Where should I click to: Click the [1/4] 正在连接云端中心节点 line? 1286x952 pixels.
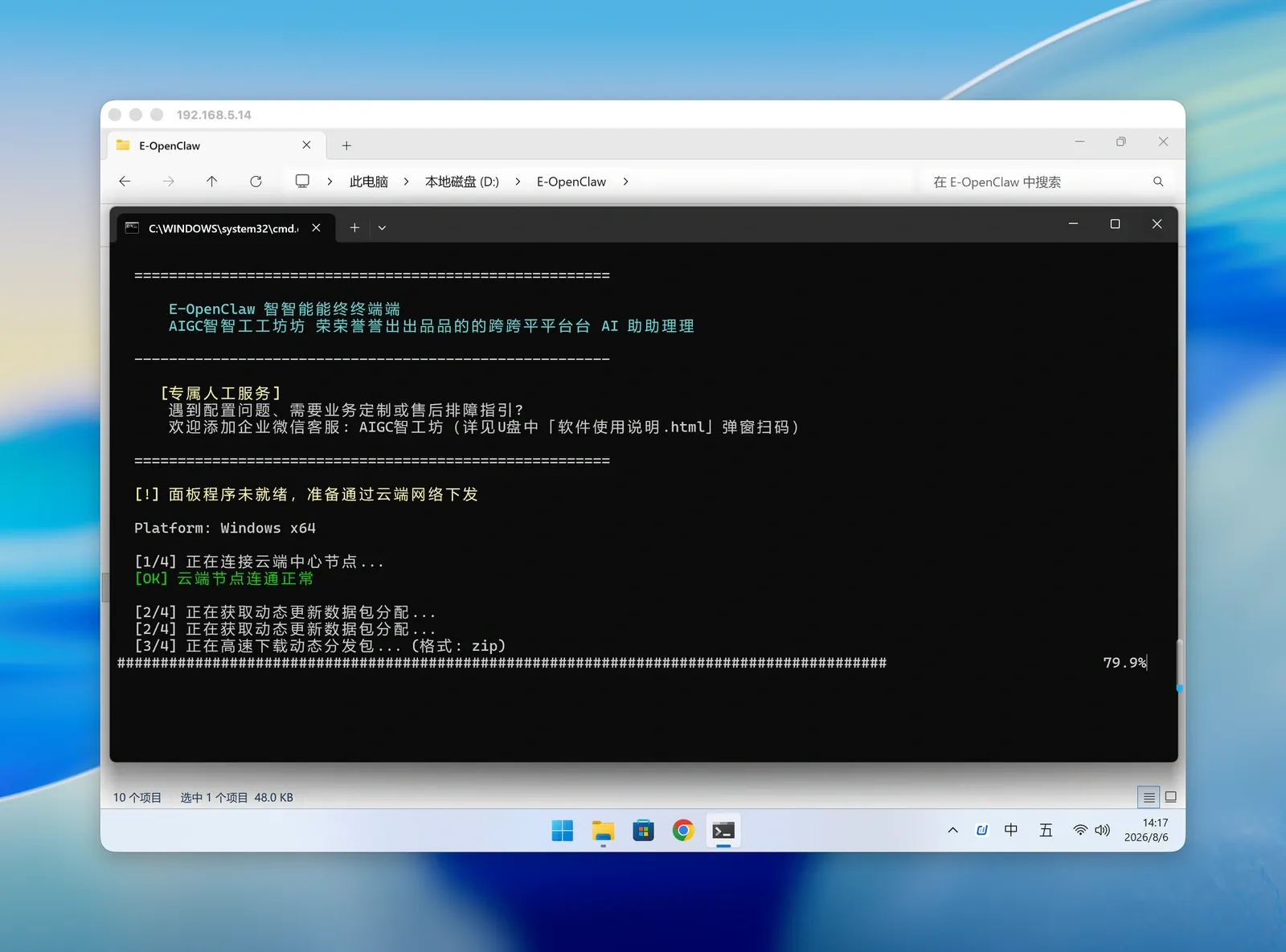(x=259, y=562)
